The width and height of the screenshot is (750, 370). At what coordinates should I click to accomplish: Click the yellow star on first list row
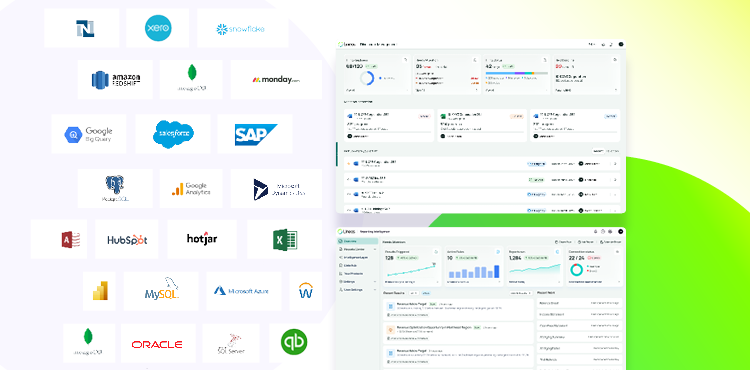(x=348, y=163)
